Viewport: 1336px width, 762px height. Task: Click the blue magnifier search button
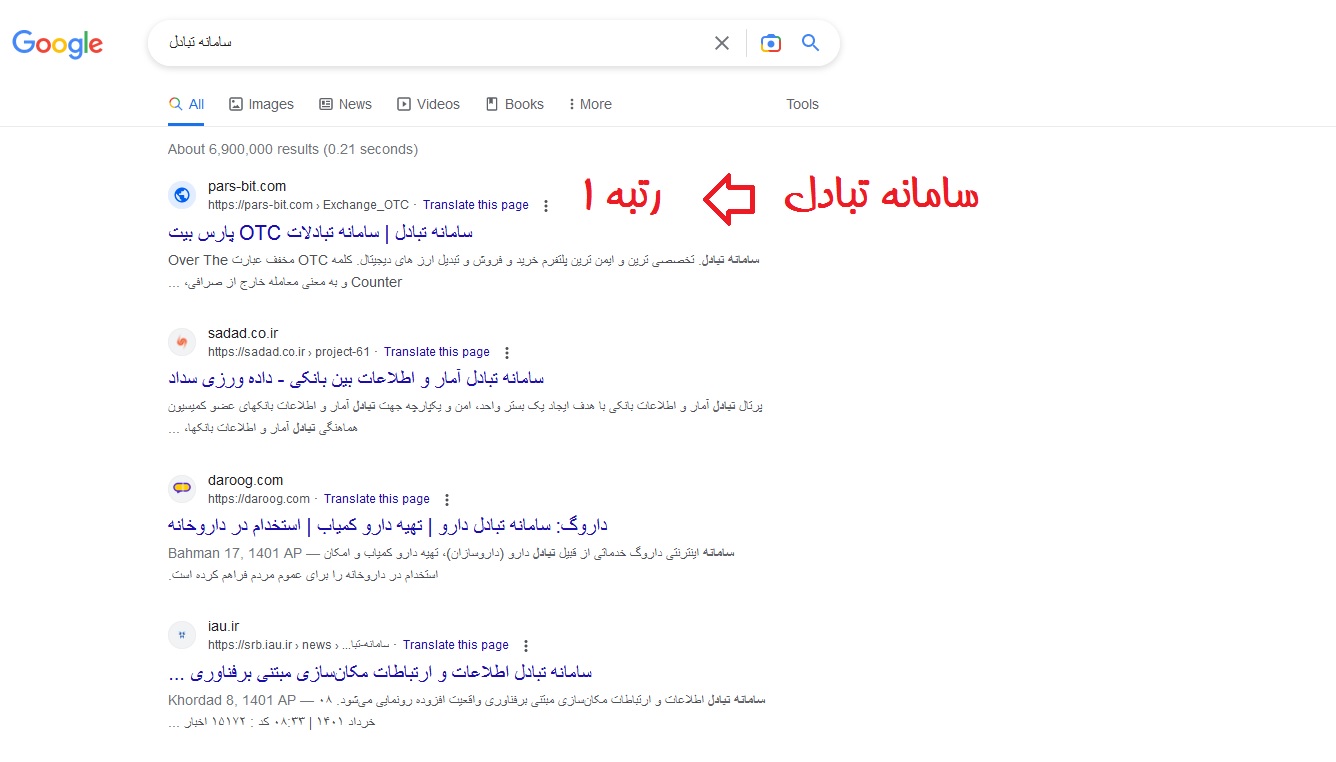[810, 43]
